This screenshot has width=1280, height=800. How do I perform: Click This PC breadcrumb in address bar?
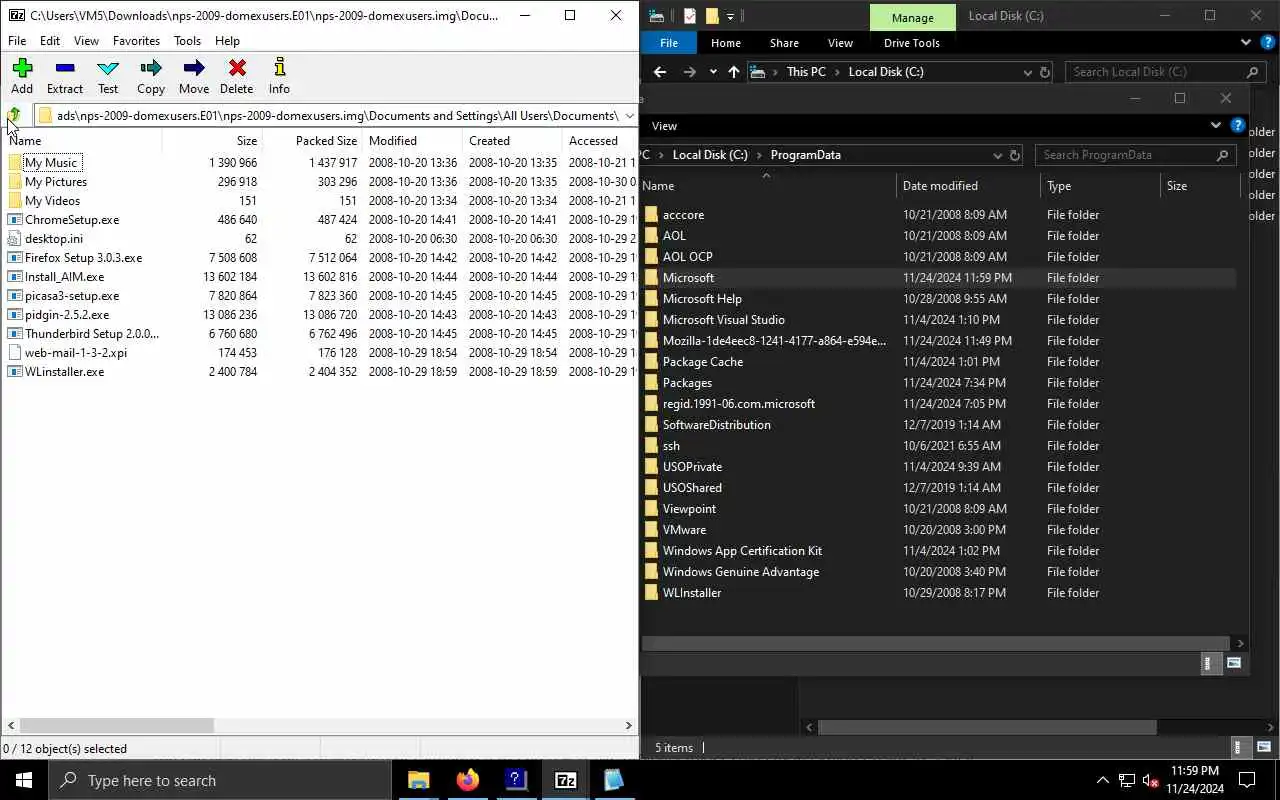pos(806,72)
